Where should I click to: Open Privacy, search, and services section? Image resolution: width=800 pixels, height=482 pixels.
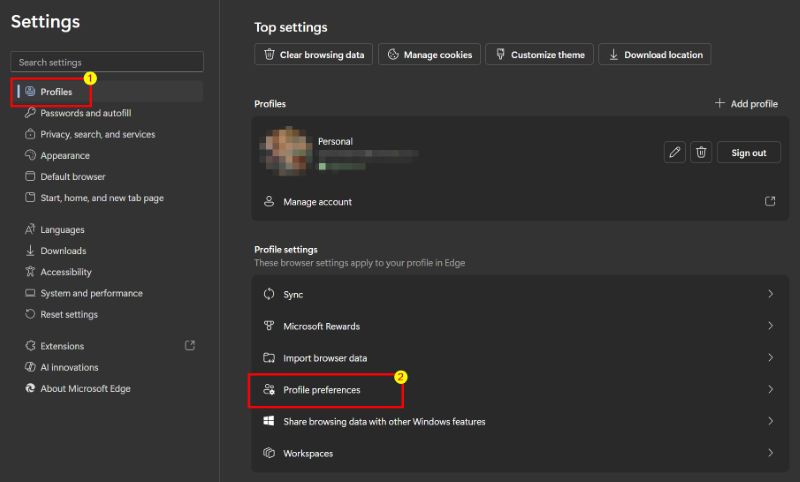[x=97, y=134]
